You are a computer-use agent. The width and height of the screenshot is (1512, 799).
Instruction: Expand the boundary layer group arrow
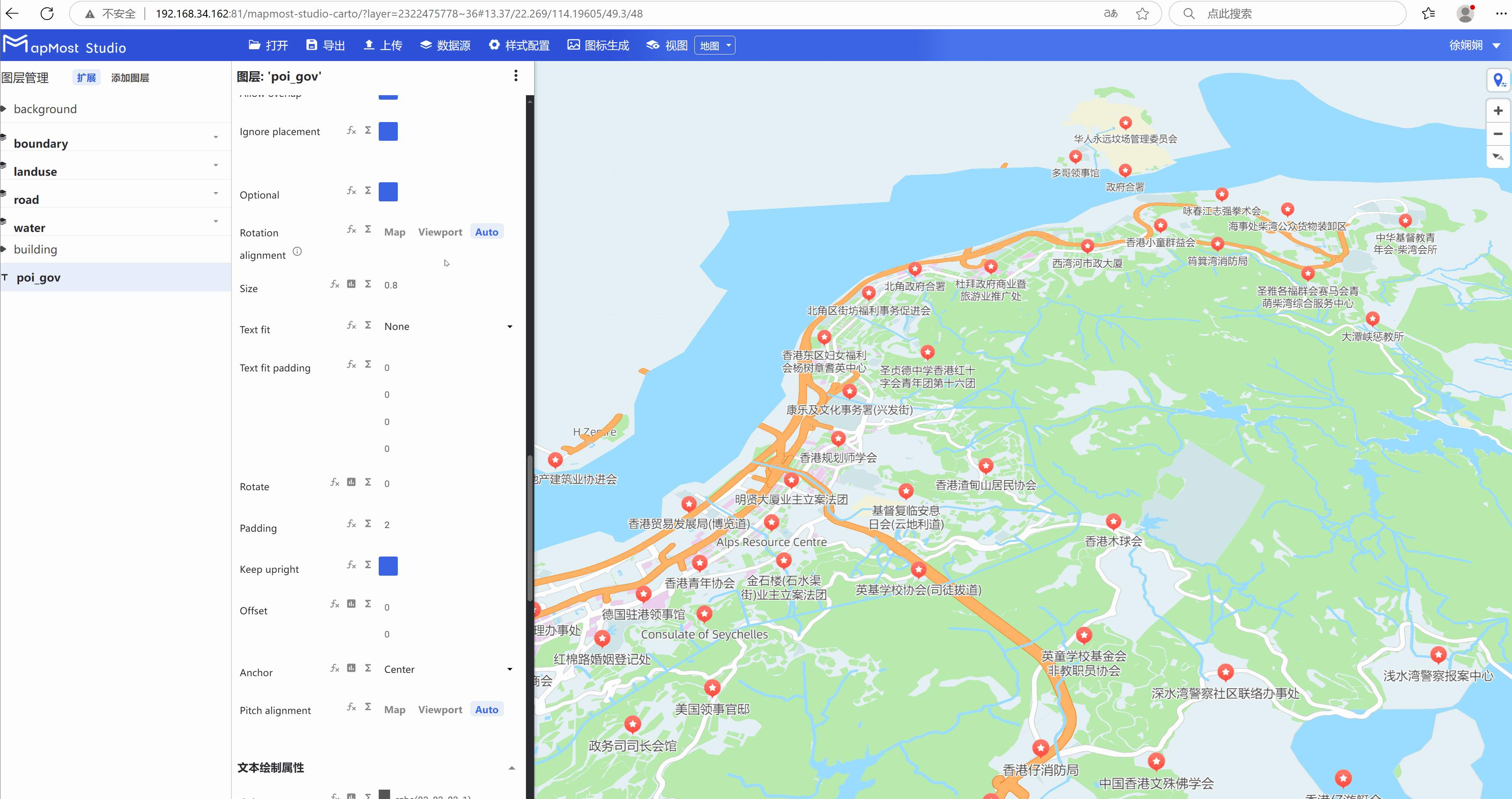tap(216, 138)
